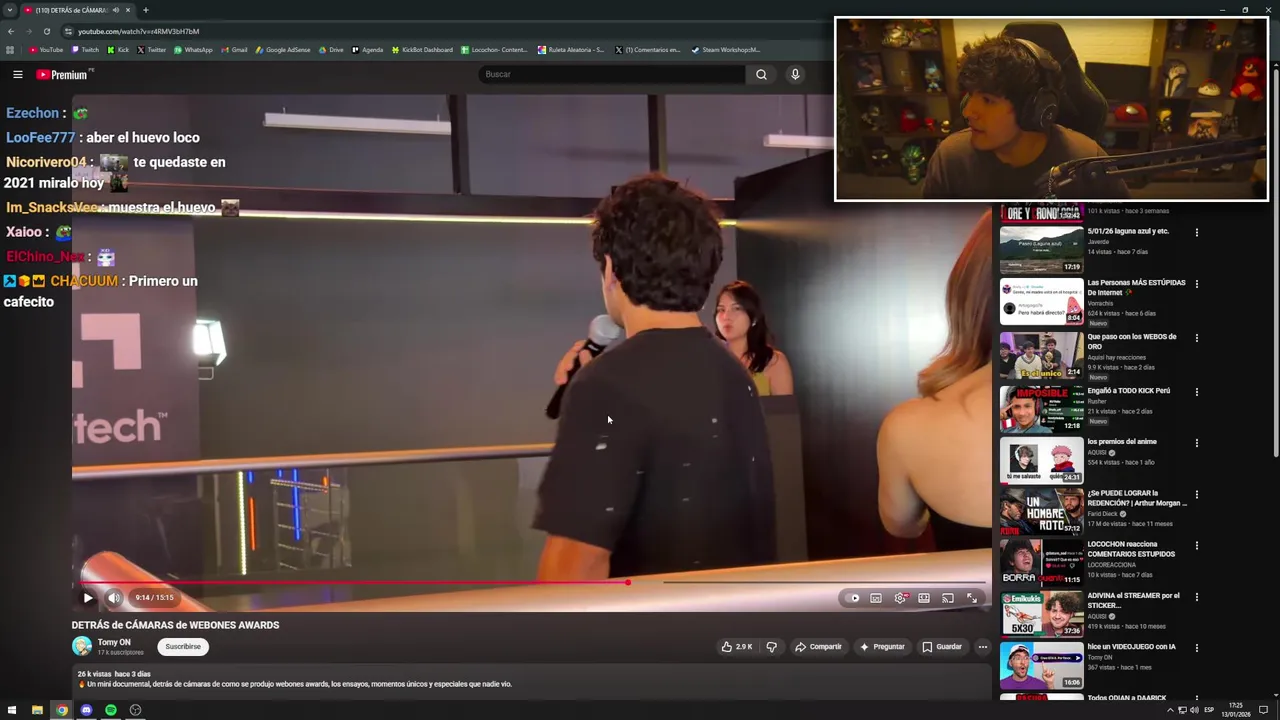The image size is (1280, 720).
Task: Open options for '¿Se PUEDE LOGRAR la REDENCIÓN?'
Action: click(1196, 494)
